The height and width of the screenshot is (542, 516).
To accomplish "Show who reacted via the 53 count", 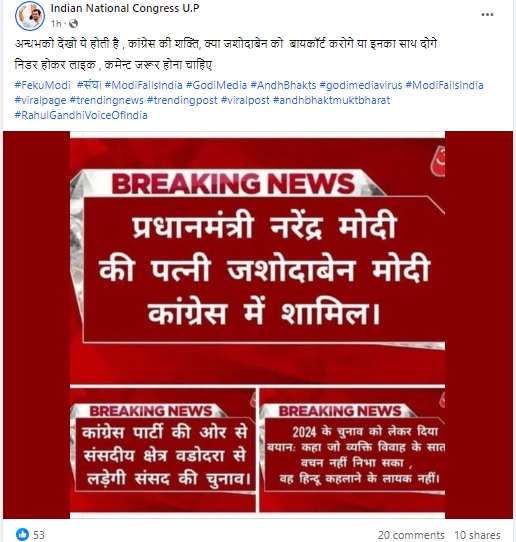I will (39, 535).
